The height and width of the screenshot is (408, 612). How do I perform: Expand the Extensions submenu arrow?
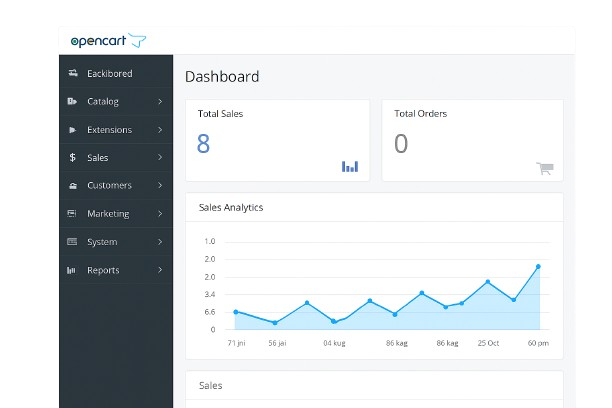pos(160,130)
